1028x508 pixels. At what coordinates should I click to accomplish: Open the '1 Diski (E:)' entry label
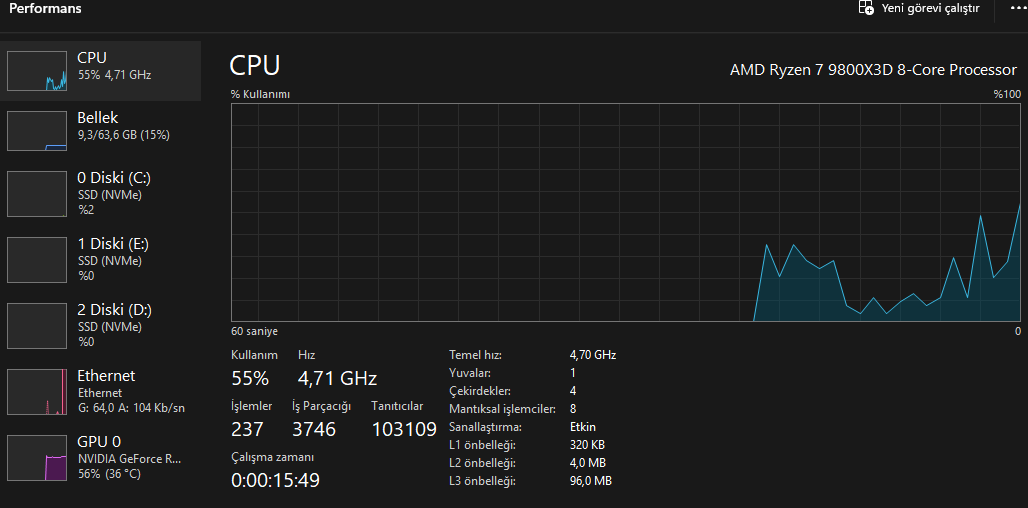(x=113, y=244)
